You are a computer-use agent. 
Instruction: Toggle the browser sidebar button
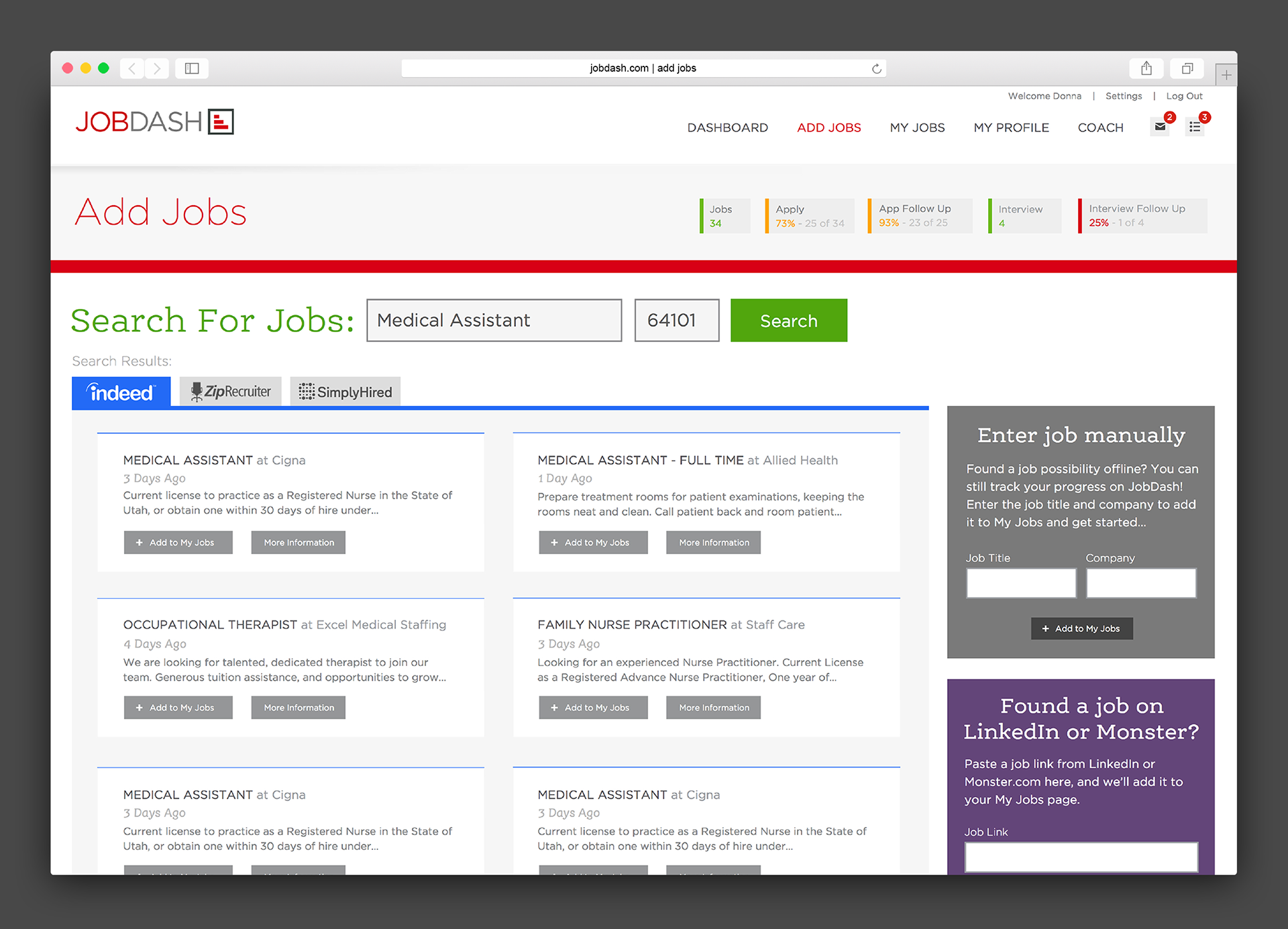click(x=192, y=68)
